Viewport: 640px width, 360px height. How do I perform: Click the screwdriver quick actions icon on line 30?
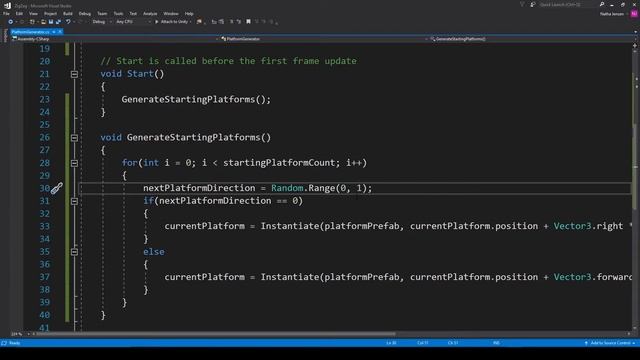click(x=57, y=188)
